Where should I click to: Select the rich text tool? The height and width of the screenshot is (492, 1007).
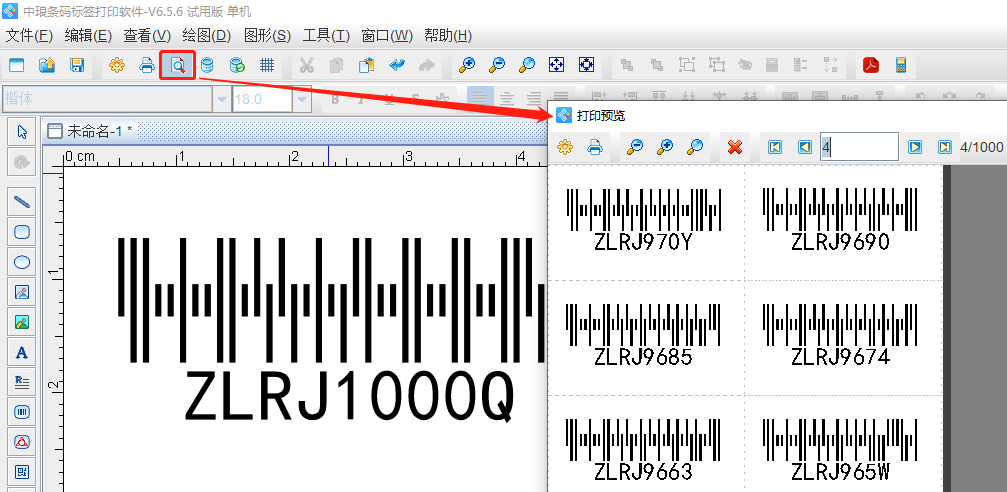[x=22, y=382]
